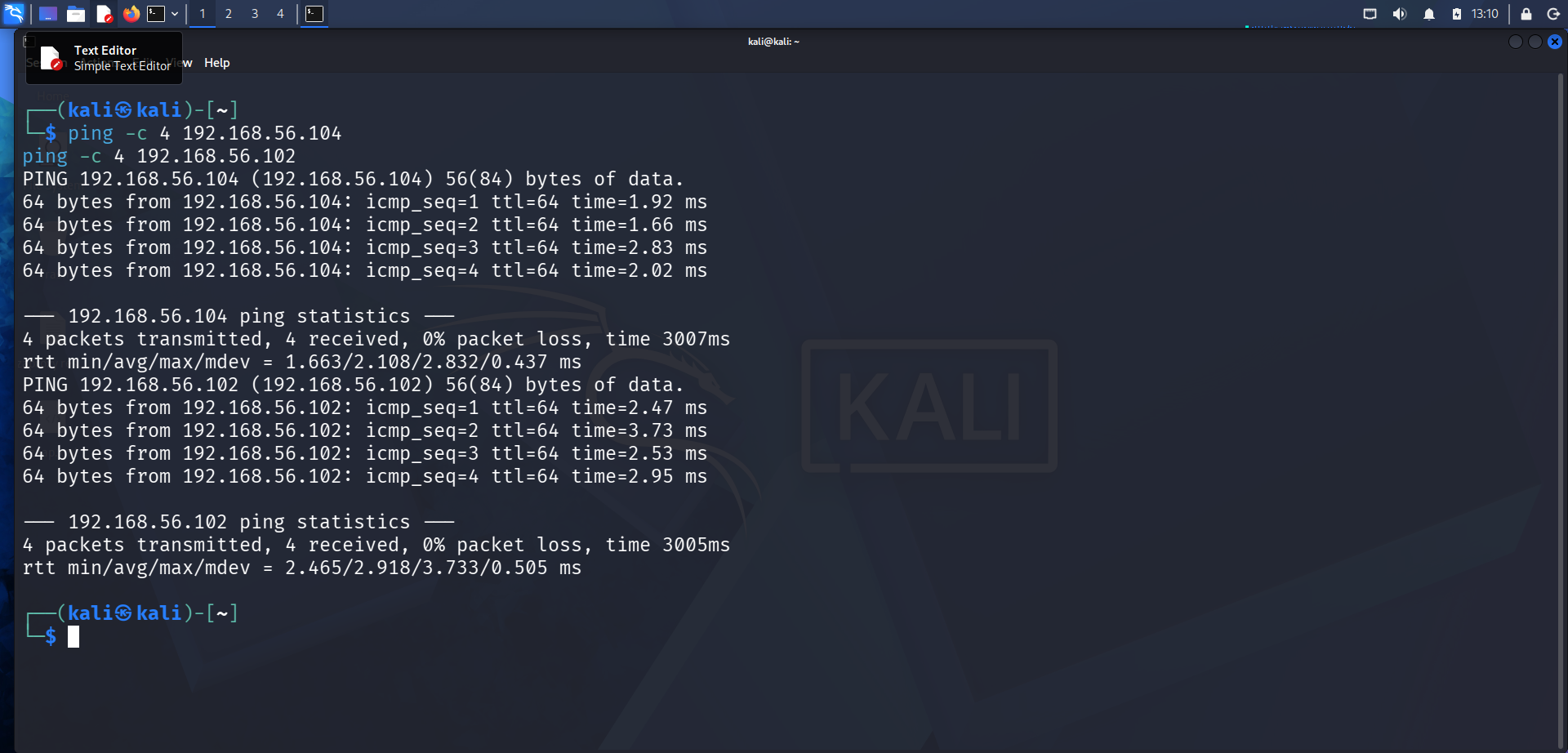Click the volume speaker tray icon
The height and width of the screenshot is (753, 1568).
point(1400,14)
